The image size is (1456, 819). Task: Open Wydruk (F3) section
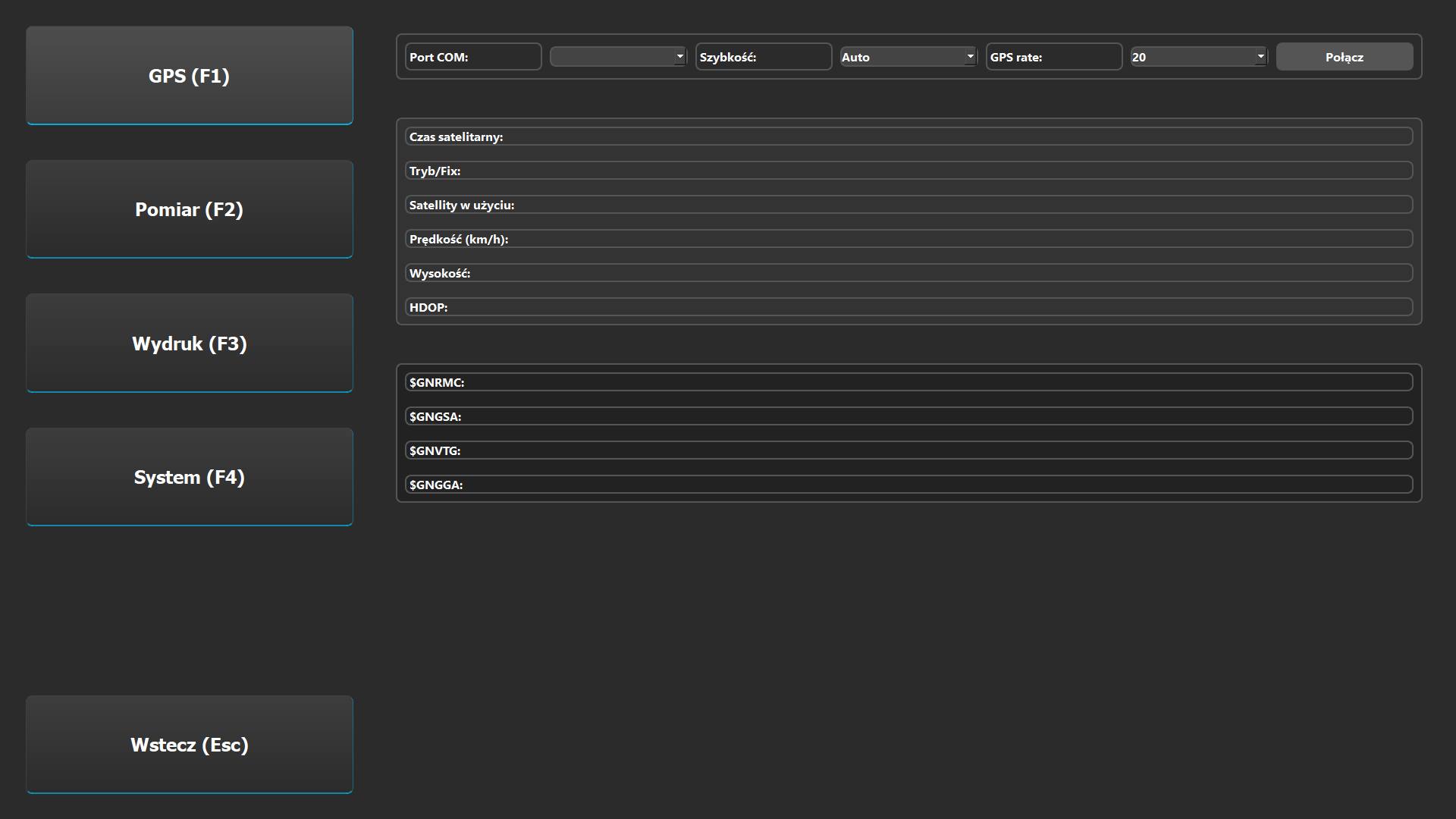(190, 343)
